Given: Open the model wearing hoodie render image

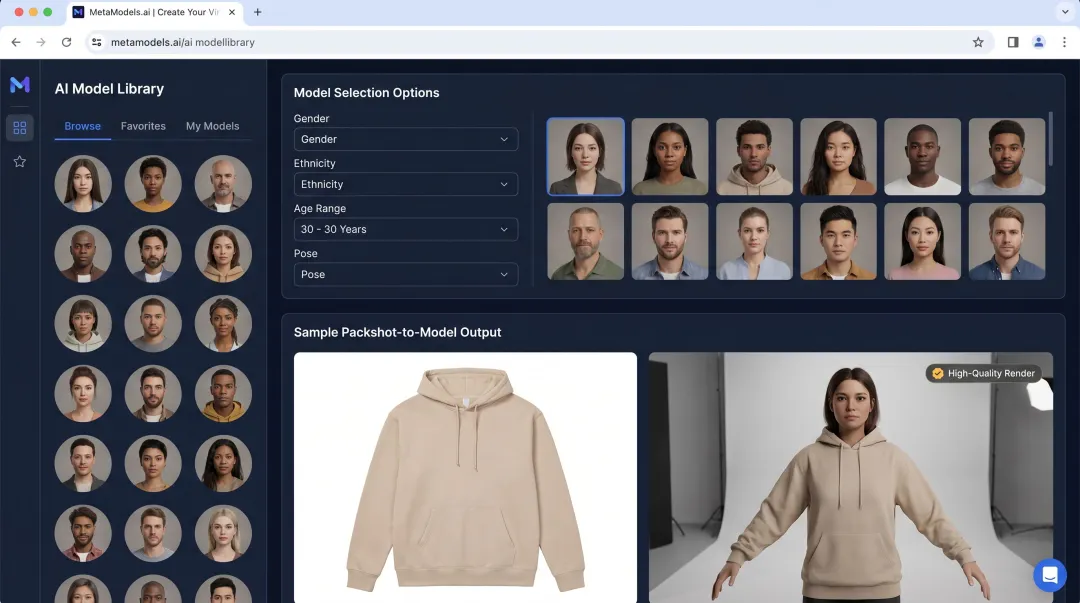Looking at the screenshot, I should point(851,478).
